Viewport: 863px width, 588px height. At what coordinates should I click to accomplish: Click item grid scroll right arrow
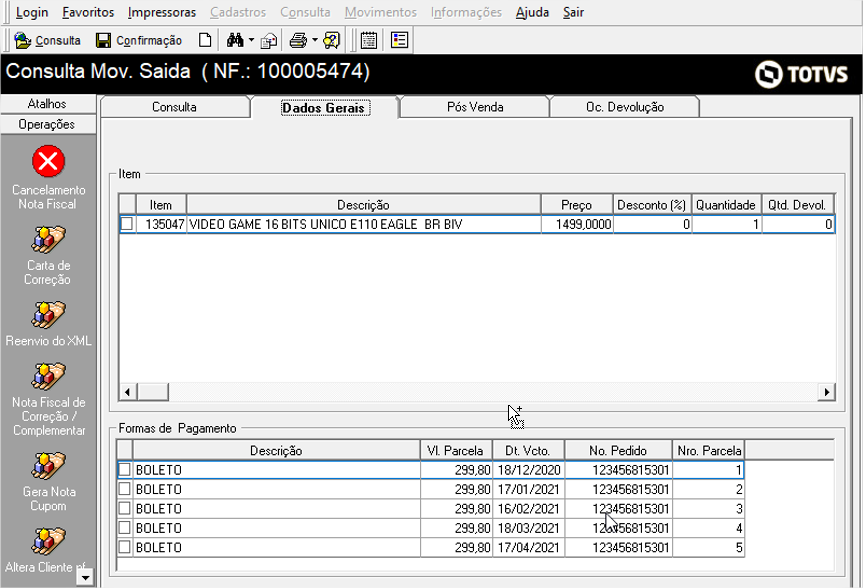[x=827, y=392]
